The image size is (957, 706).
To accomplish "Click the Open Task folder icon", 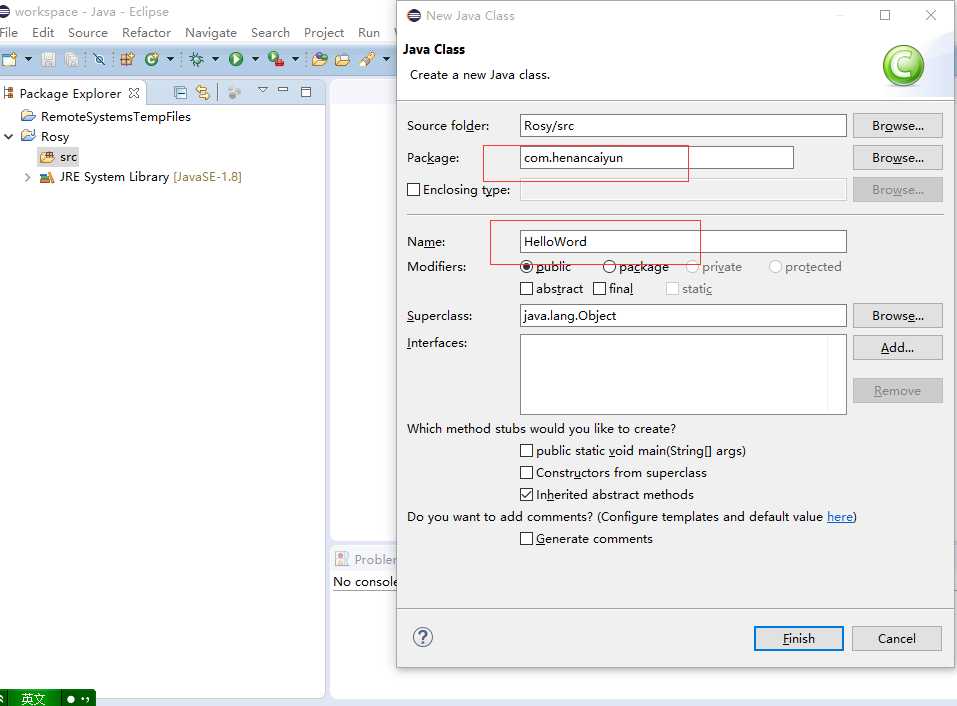I will click(342, 59).
